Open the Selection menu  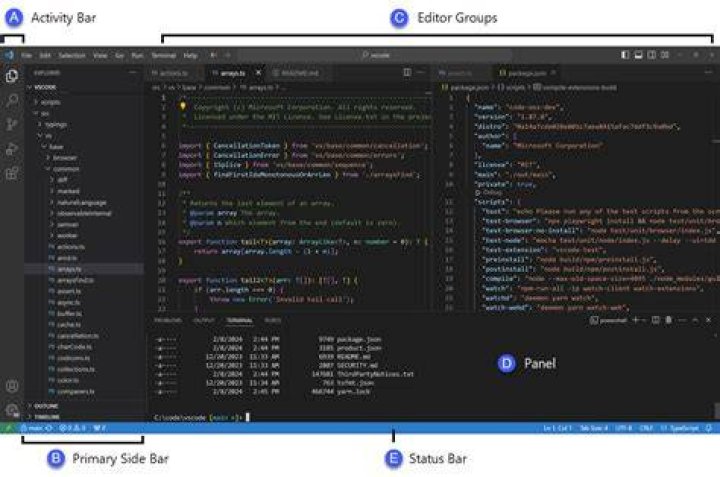[x=72, y=56]
